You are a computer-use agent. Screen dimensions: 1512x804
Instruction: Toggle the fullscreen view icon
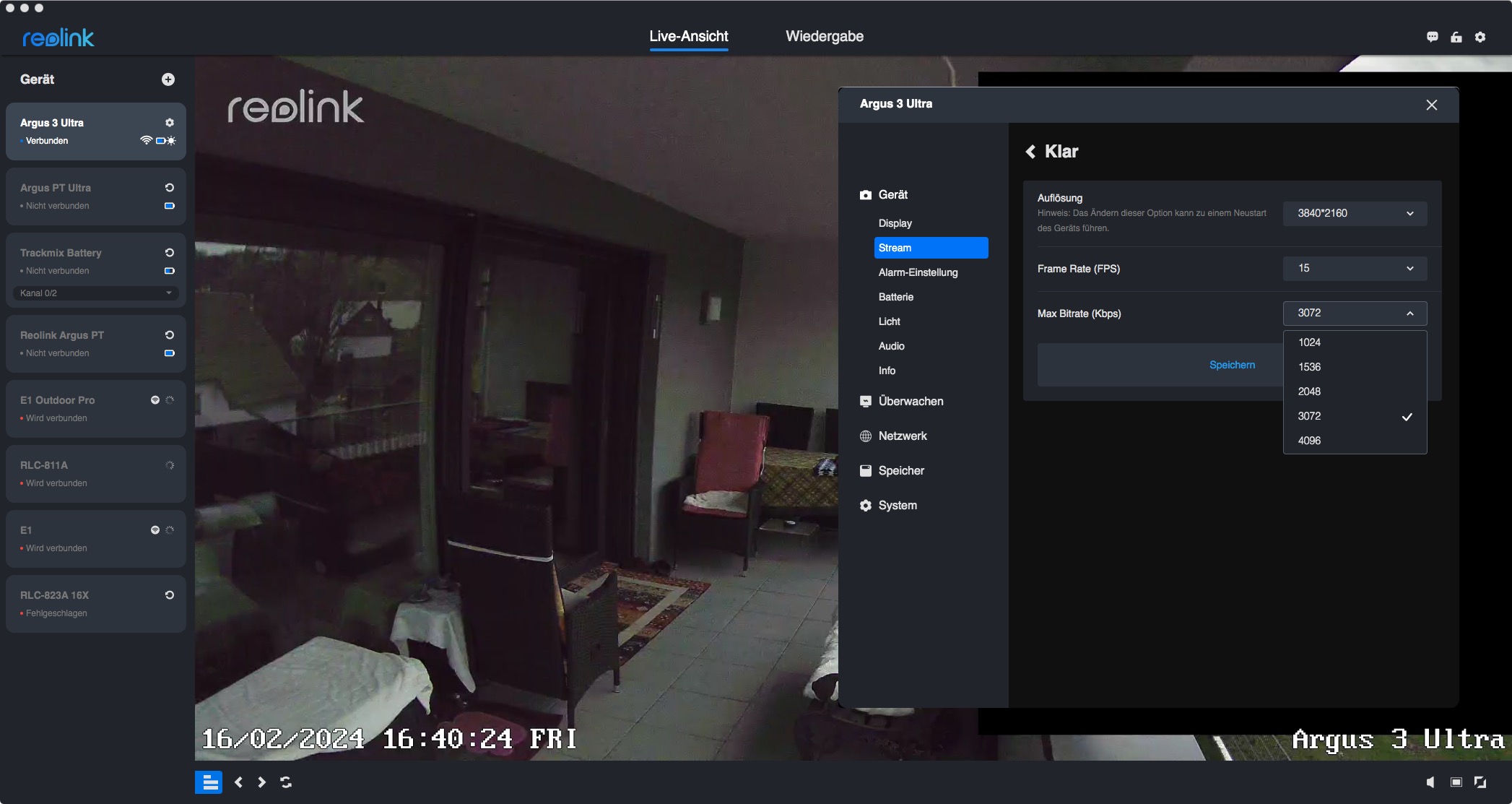click(1480, 782)
